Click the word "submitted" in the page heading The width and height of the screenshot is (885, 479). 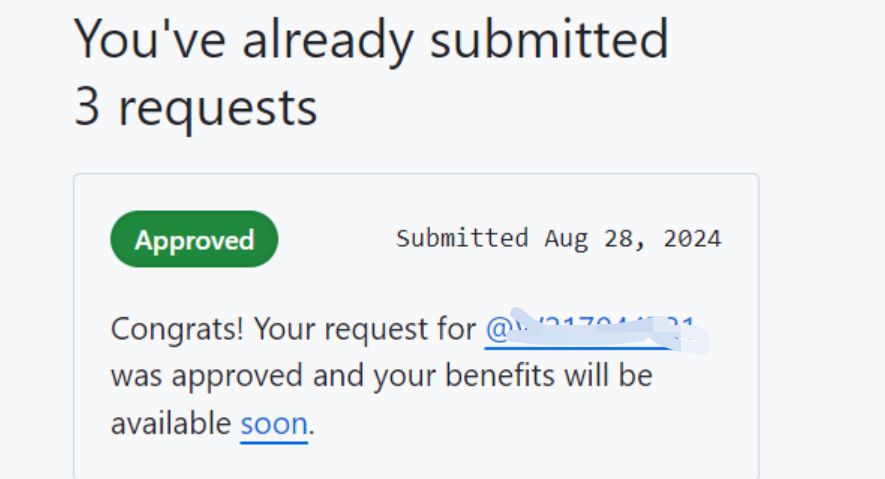click(x=549, y=38)
